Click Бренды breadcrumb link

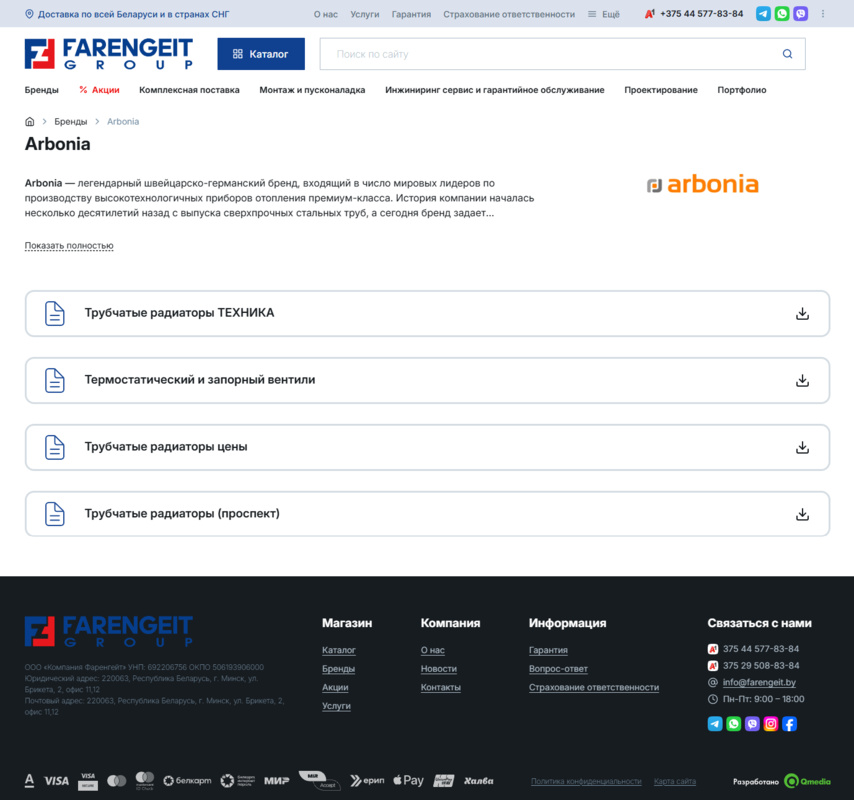tap(71, 121)
